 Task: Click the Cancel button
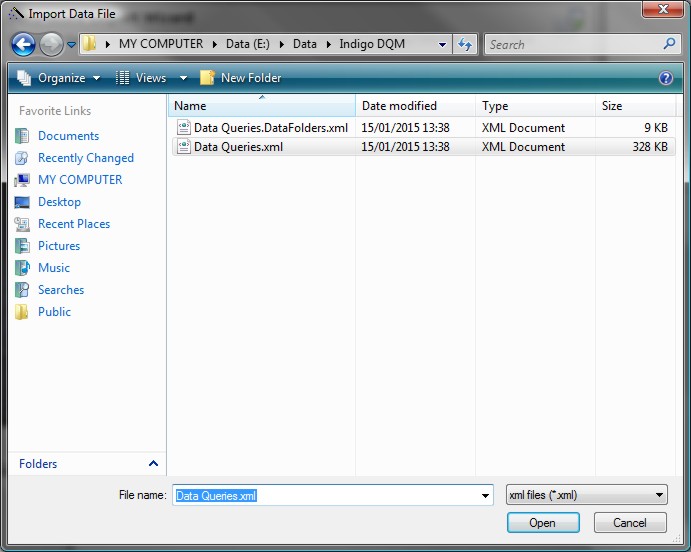pos(629,523)
